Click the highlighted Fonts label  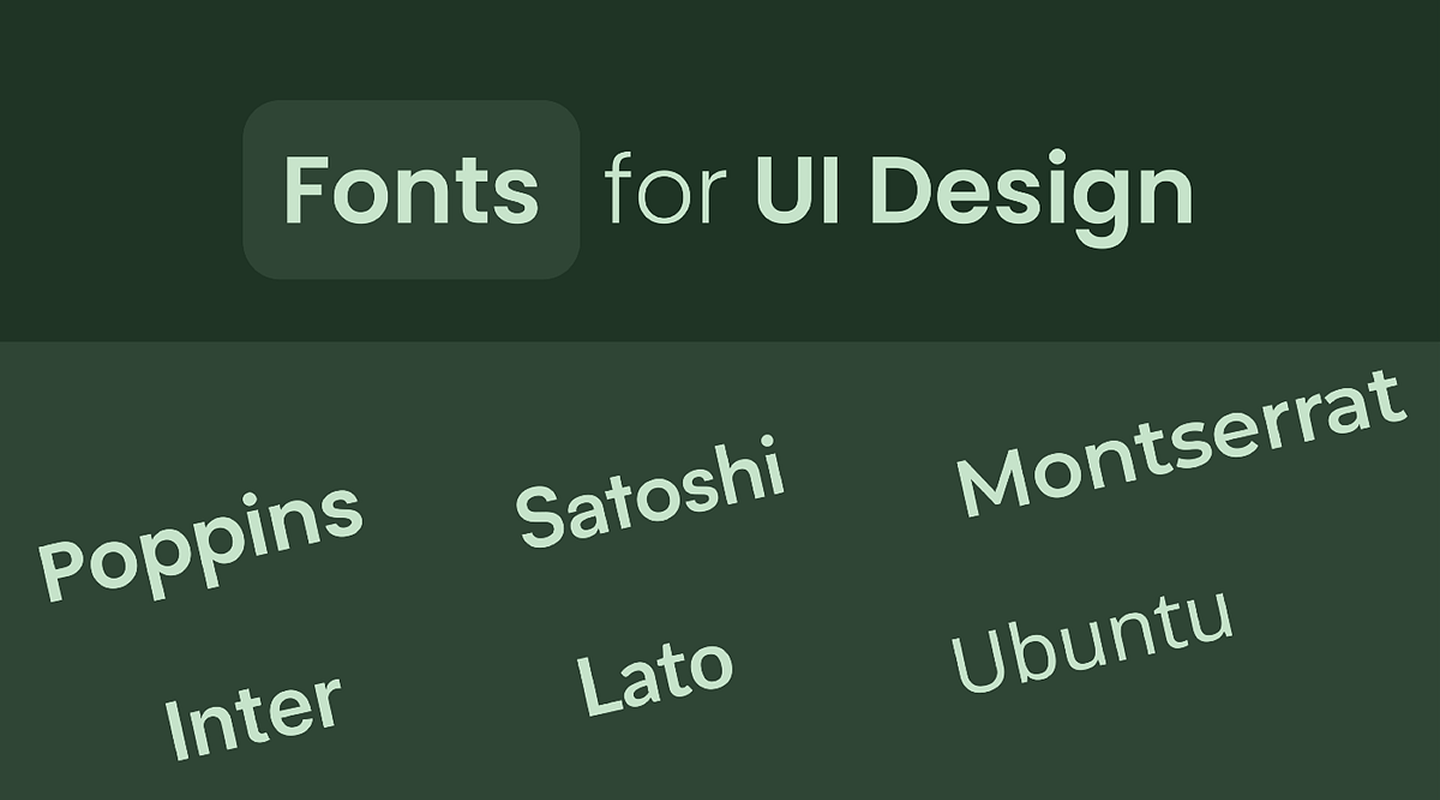point(411,189)
